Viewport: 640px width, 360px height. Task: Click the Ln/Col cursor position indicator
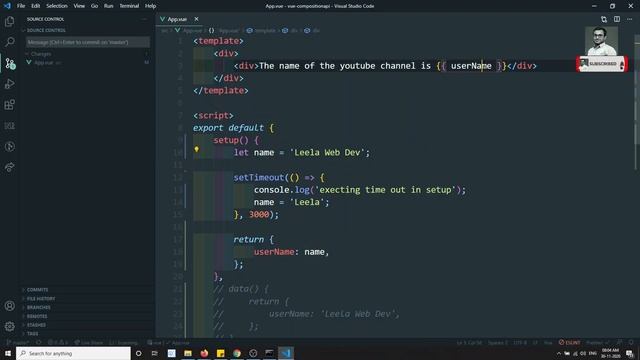[469, 342]
